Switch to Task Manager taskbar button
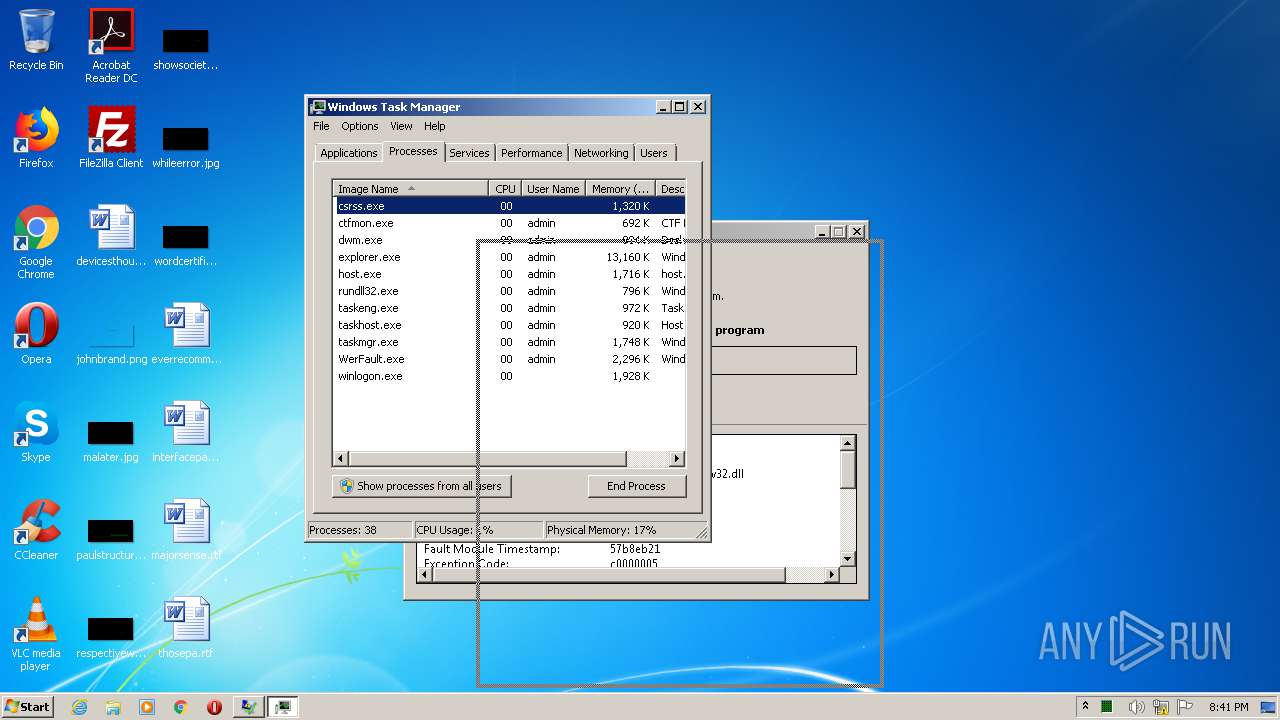Image resolution: width=1280 pixels, height=720 pixels. (x=282, y=707)
